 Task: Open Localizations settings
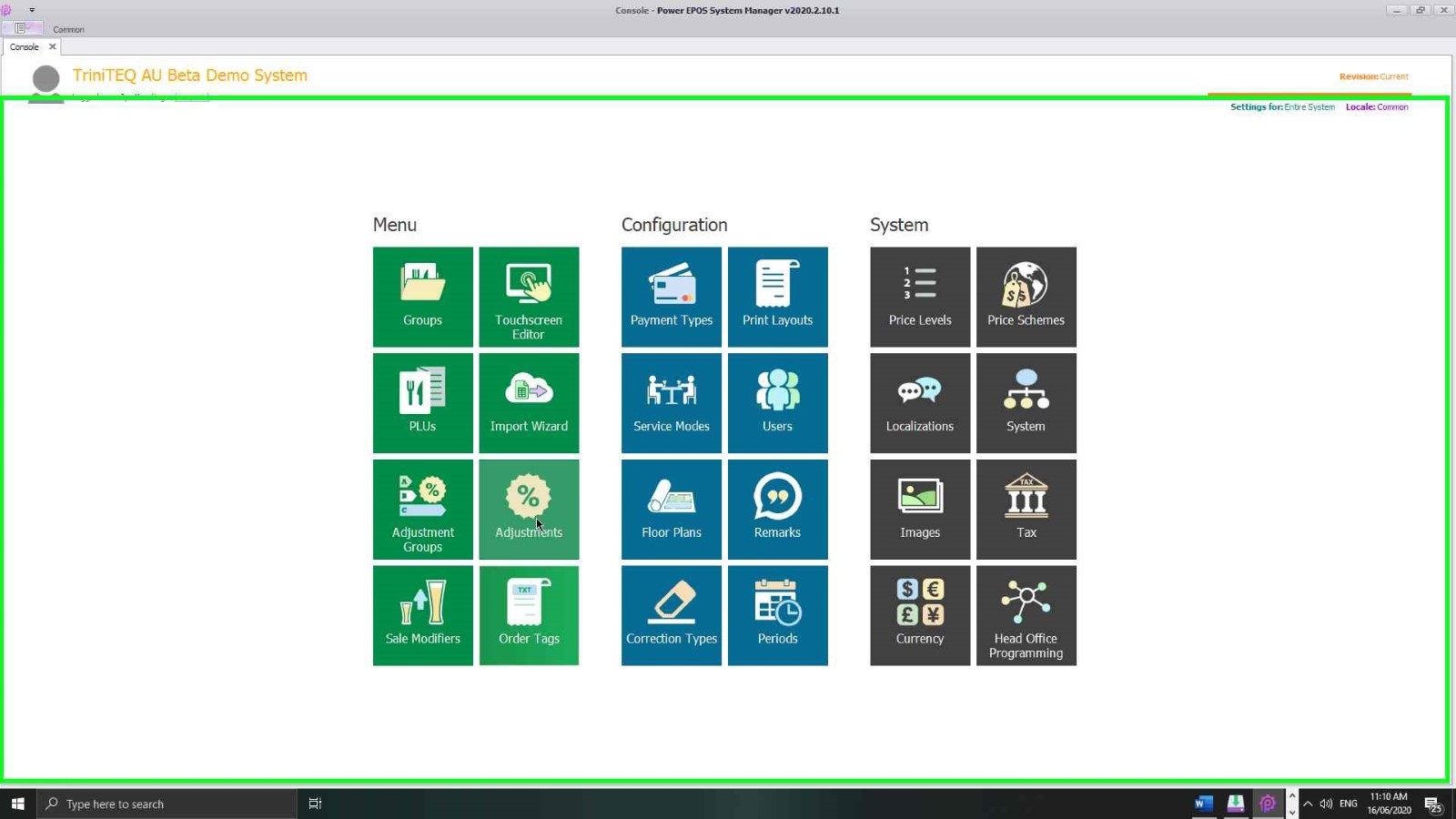[x=920, y=403]
